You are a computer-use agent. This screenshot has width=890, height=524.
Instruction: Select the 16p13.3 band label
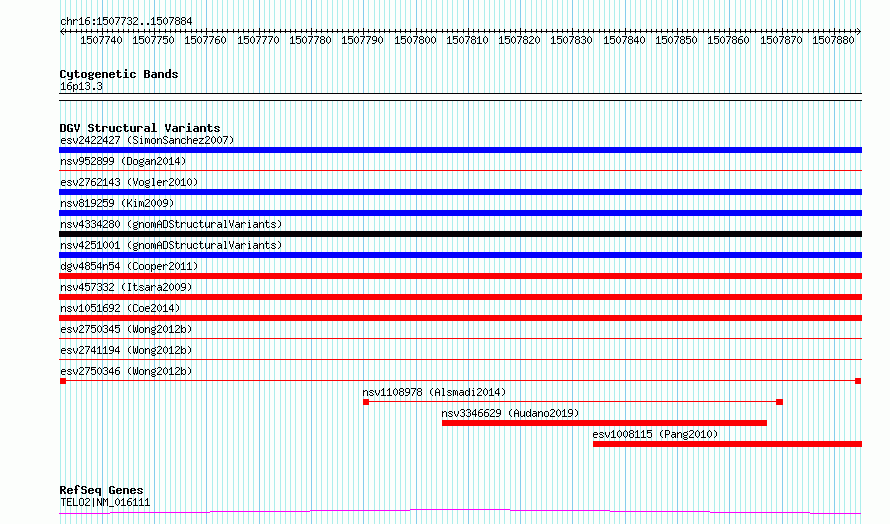point(81,86)
